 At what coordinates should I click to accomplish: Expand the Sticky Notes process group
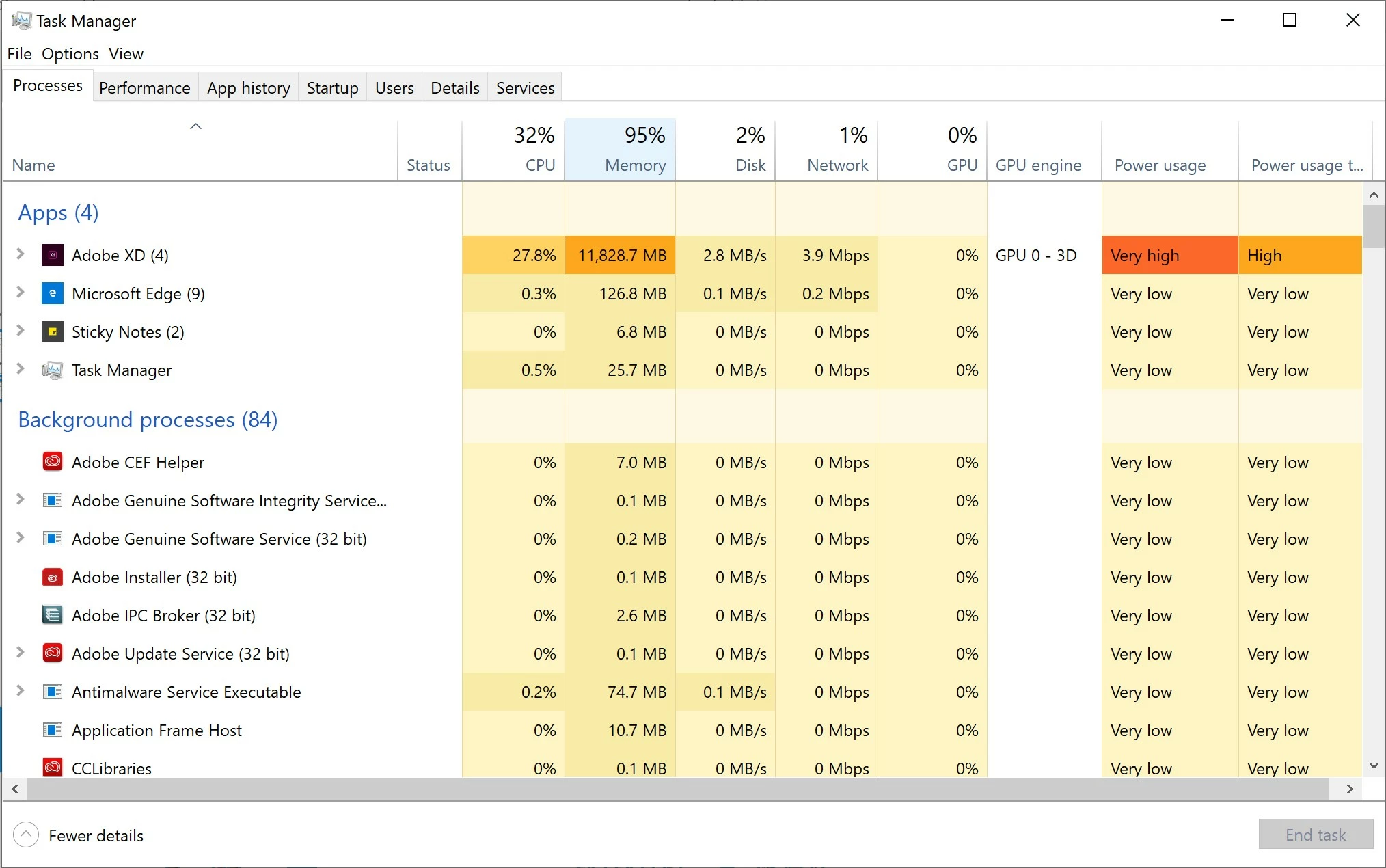coord(21,331)
